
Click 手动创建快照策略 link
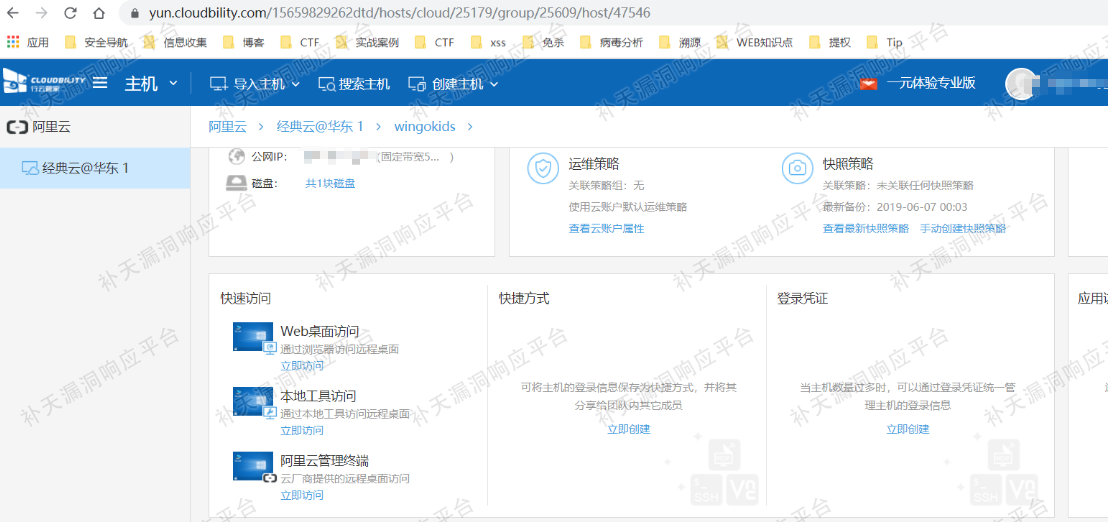coord(963,229)
